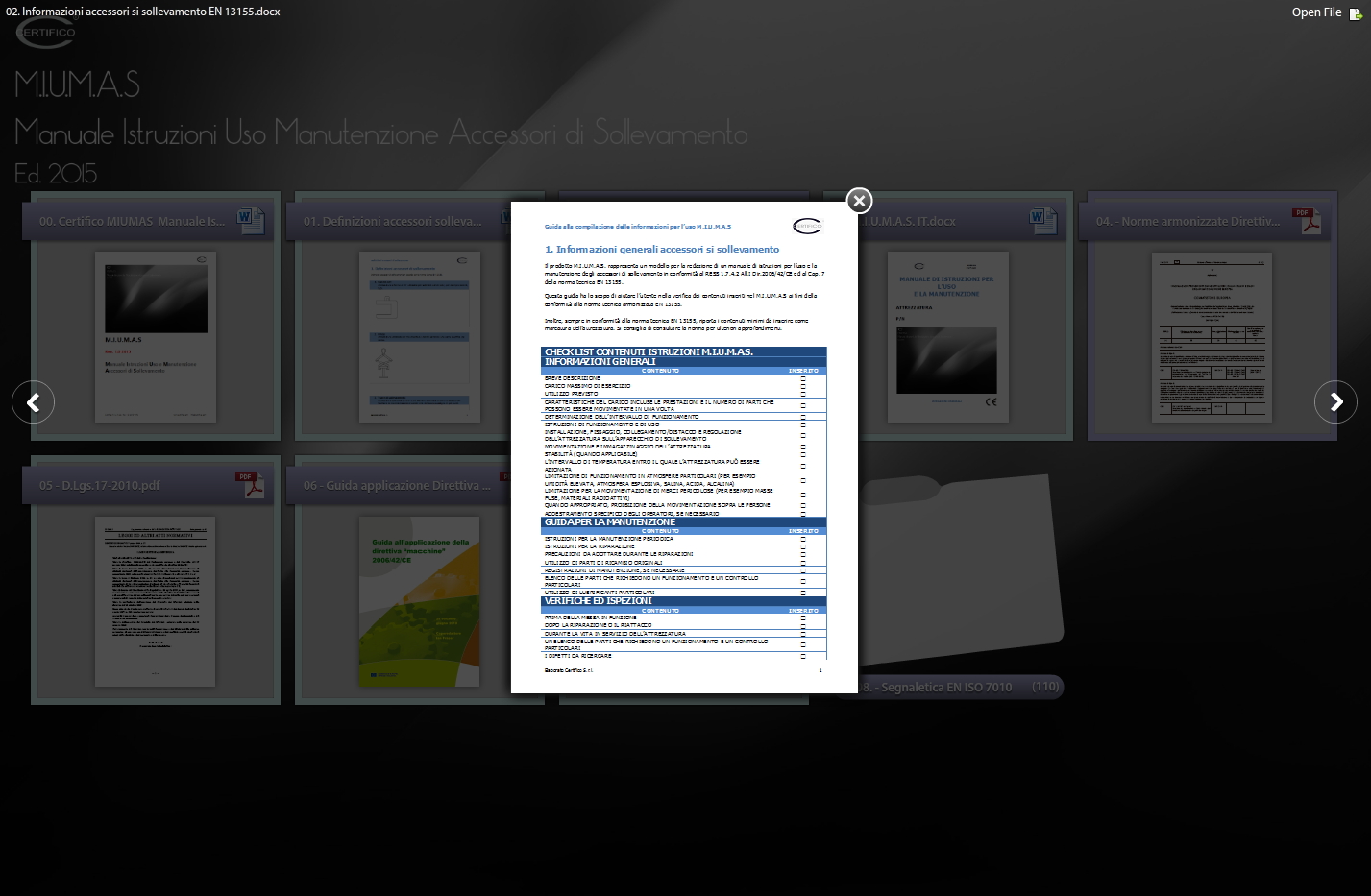Viewport: 1371px width, 896px height.
Task: Select the '00. Certifico MIUMAS Manuale' title bar
Action: pos(132,221)
